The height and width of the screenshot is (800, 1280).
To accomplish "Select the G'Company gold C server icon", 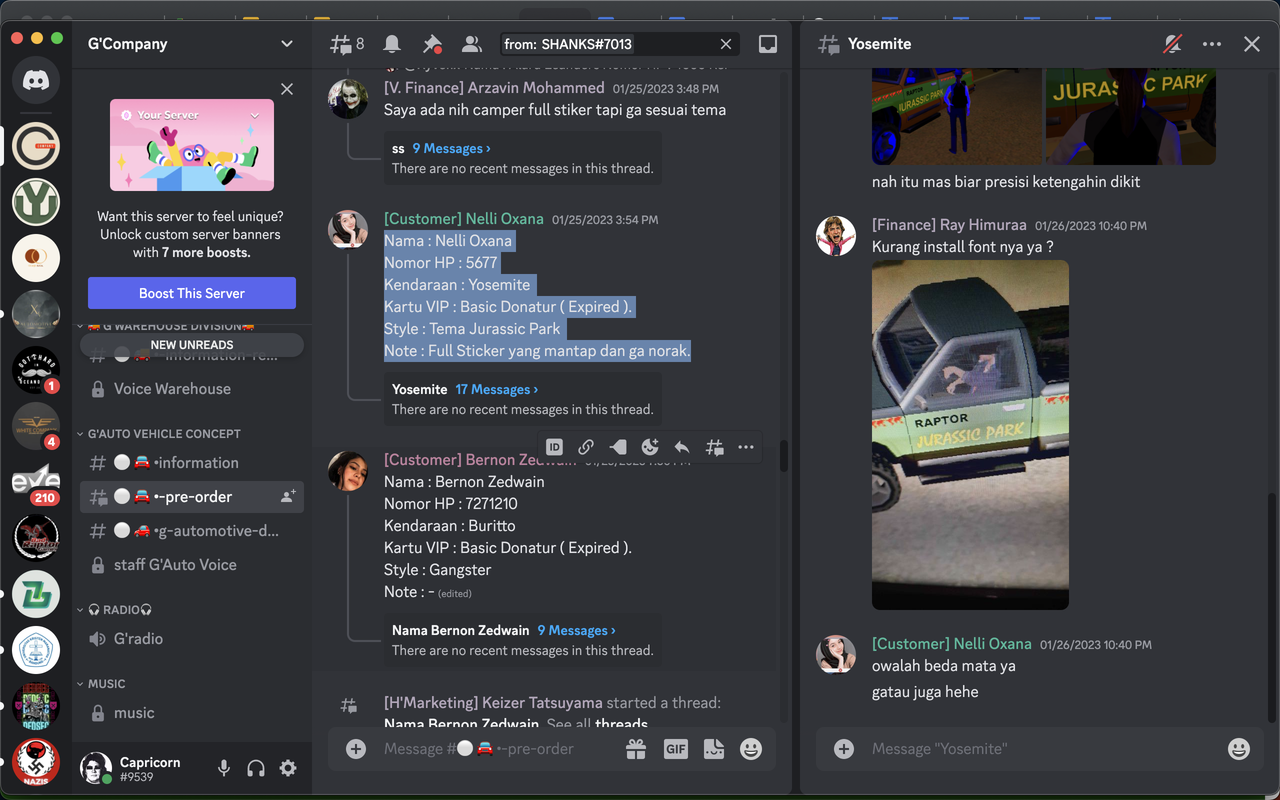I will click(36, 146).
